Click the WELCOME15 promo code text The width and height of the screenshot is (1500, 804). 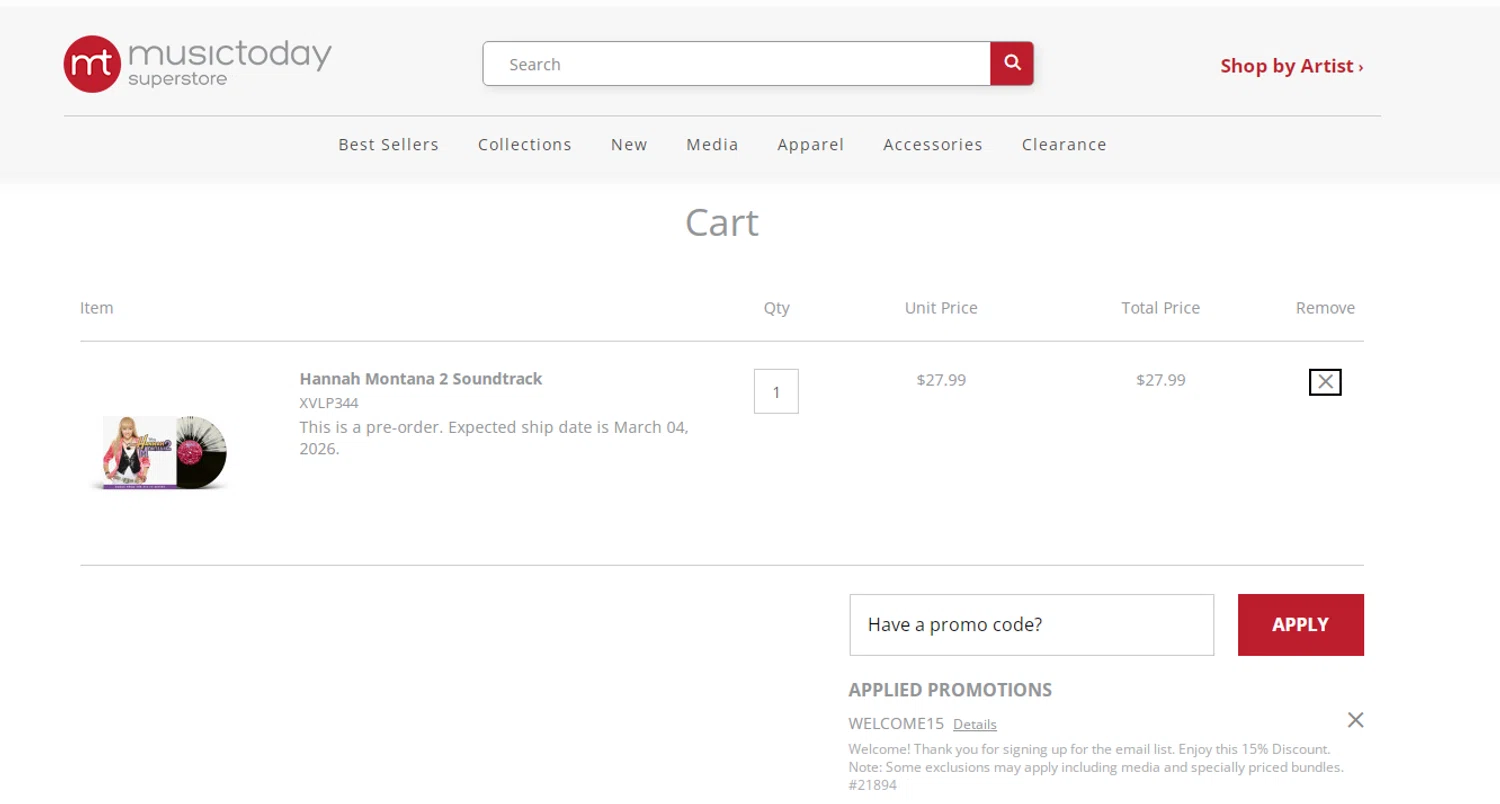[x=896, y=723]
